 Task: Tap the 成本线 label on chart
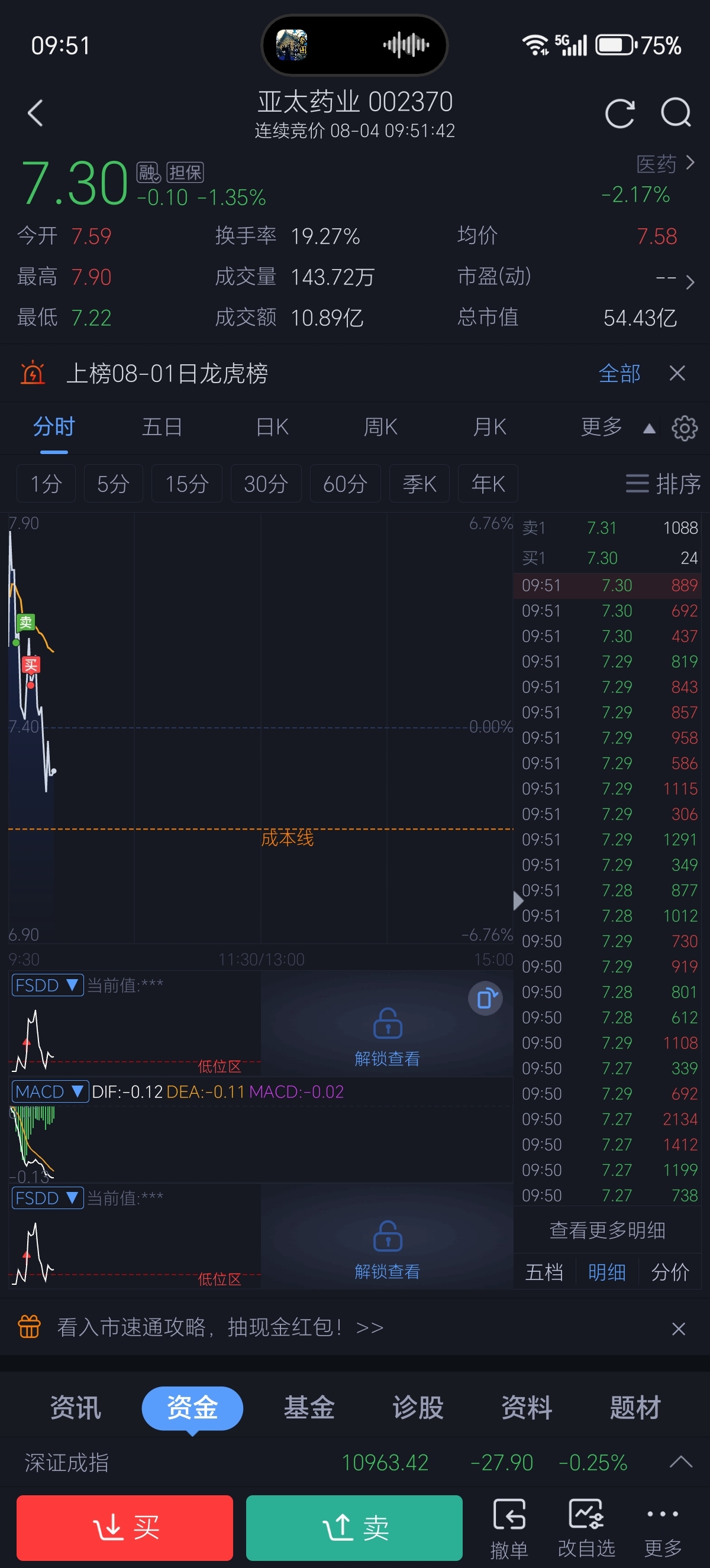(287, 839)
